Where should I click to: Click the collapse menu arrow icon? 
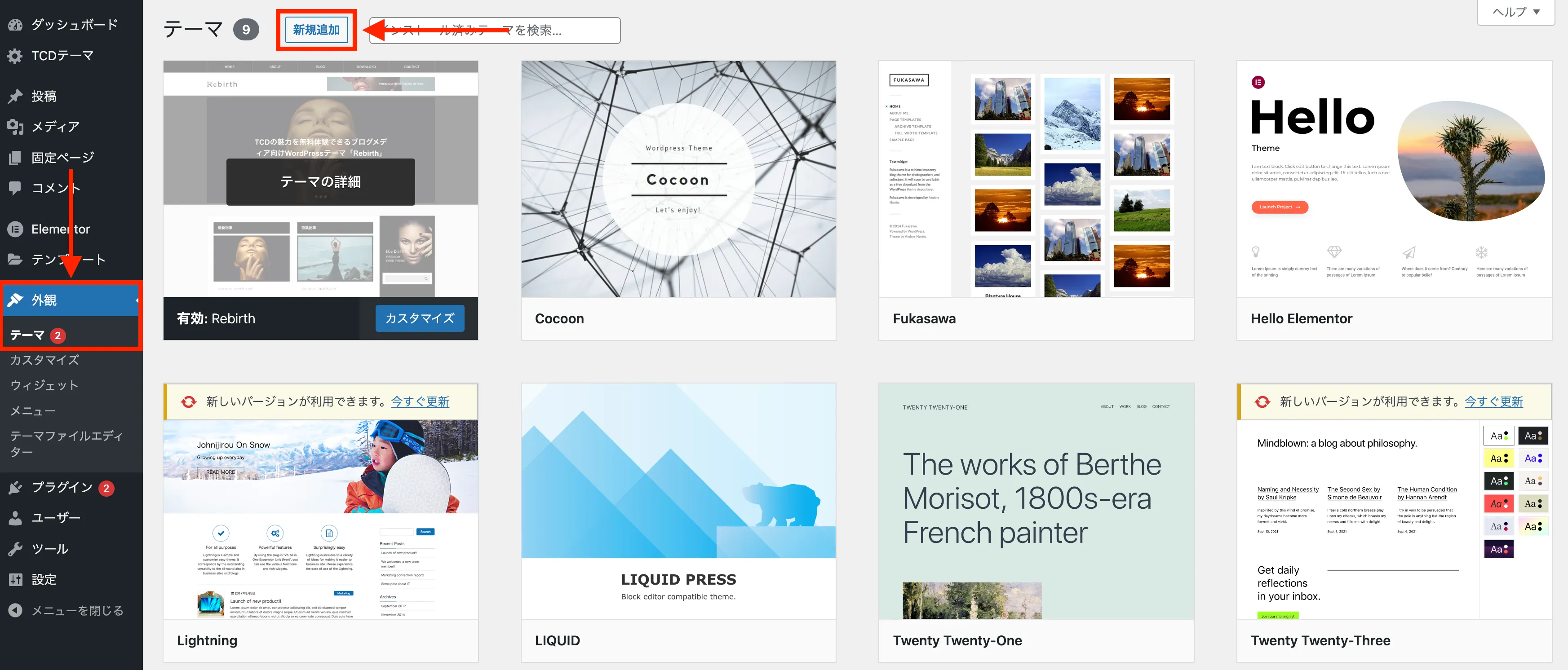tap(15, 610)
